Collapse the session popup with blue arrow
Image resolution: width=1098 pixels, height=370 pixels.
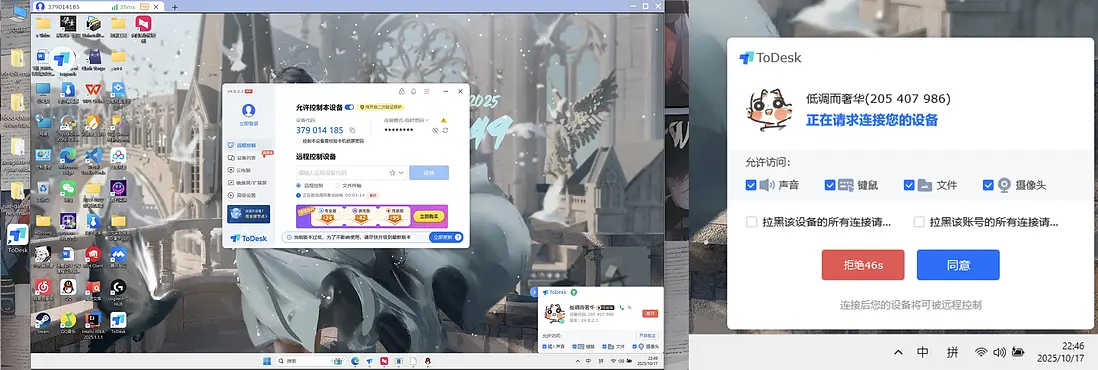coord(534,292)
